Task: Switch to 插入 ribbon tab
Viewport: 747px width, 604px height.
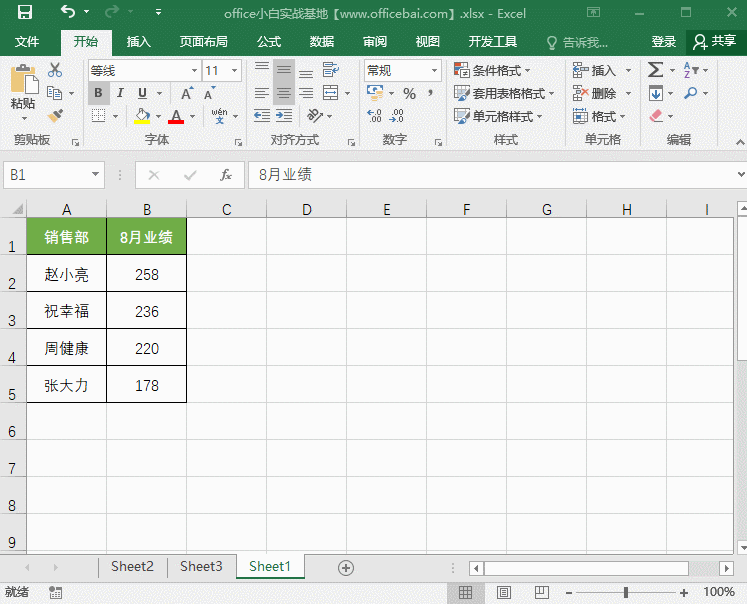Action: (139, 42)
